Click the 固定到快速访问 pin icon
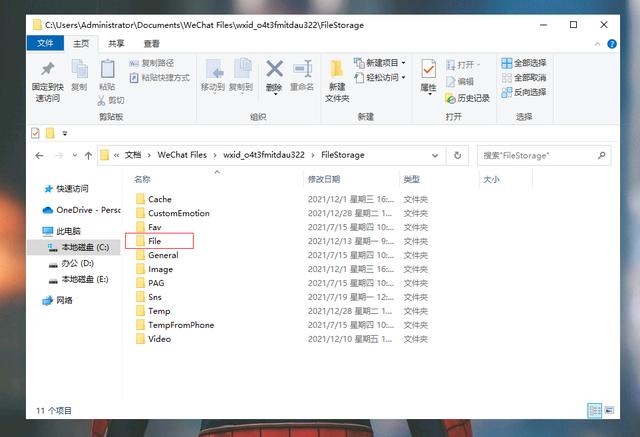 coord(47,71)
